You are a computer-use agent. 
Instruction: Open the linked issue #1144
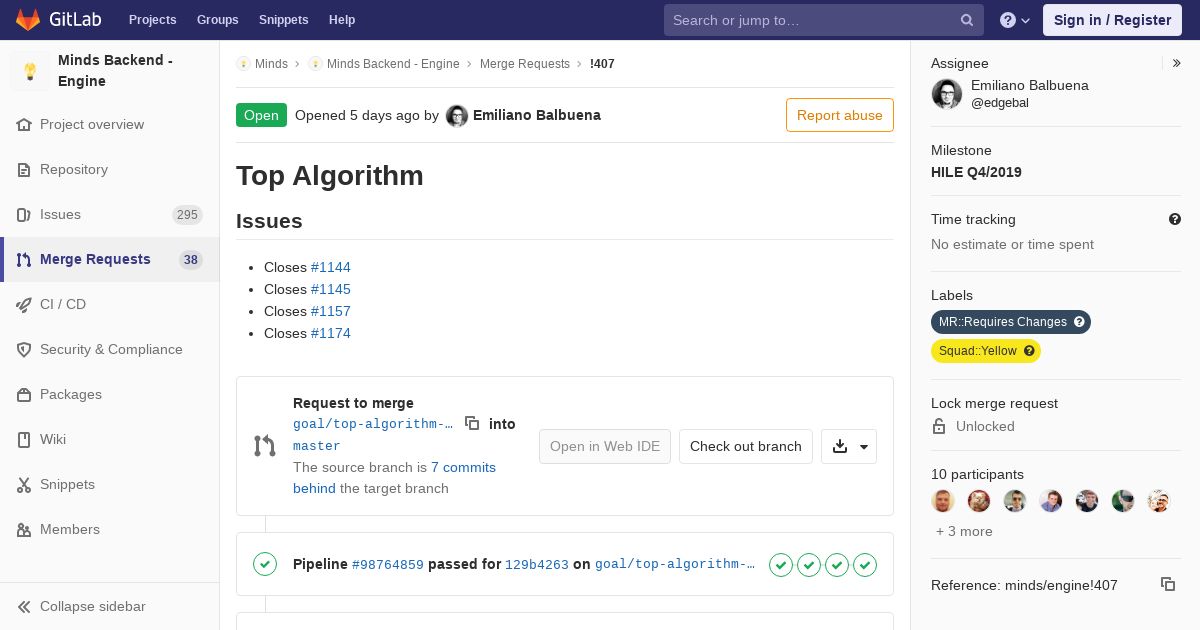330,267
